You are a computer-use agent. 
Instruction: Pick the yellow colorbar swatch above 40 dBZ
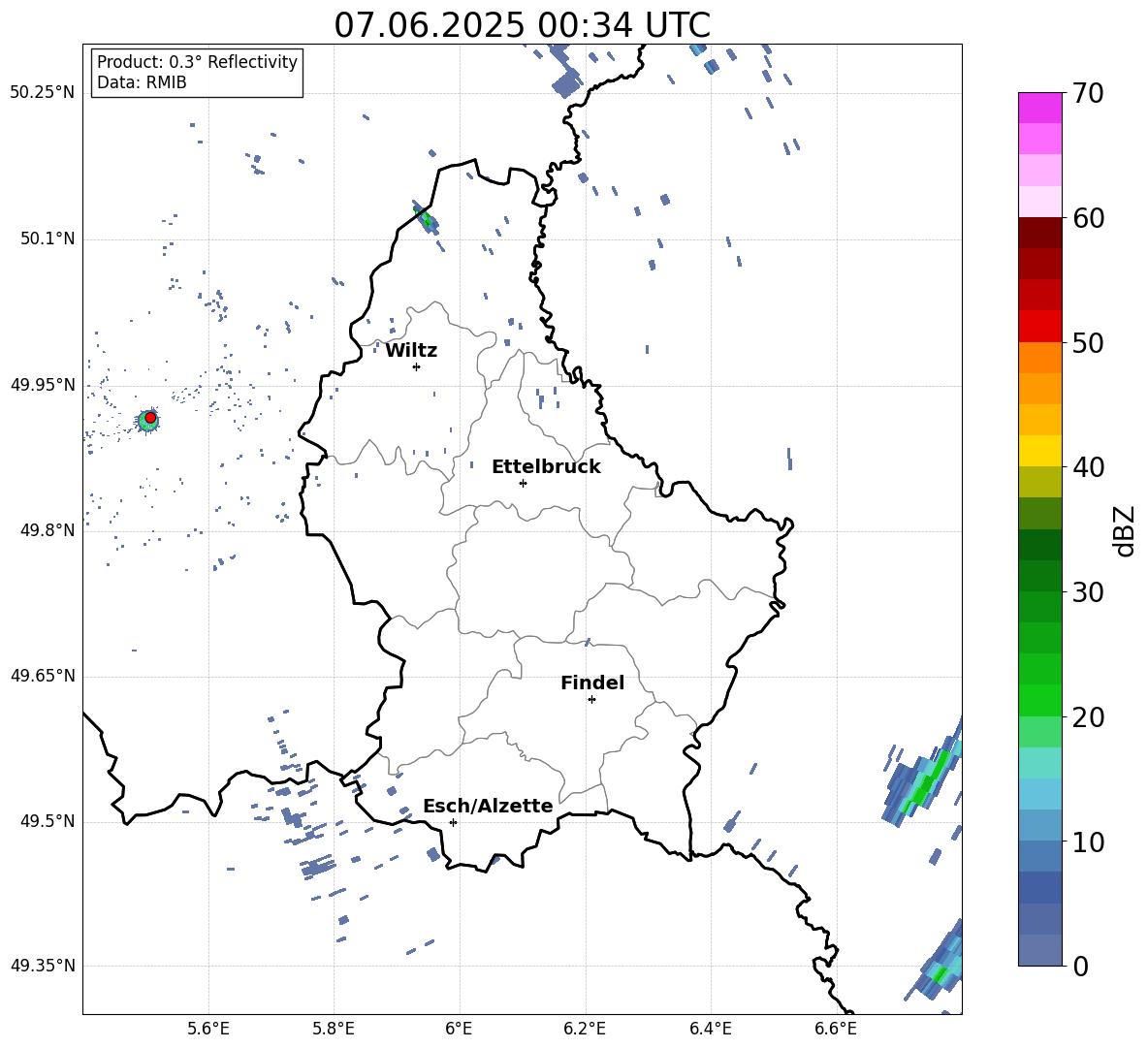click(1040, 451)
